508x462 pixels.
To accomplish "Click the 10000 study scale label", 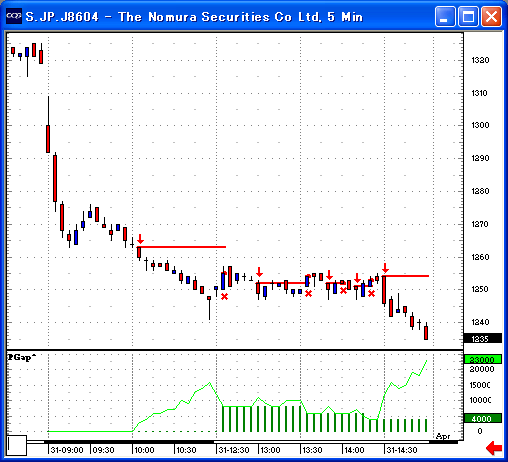I will pos(480,400).
